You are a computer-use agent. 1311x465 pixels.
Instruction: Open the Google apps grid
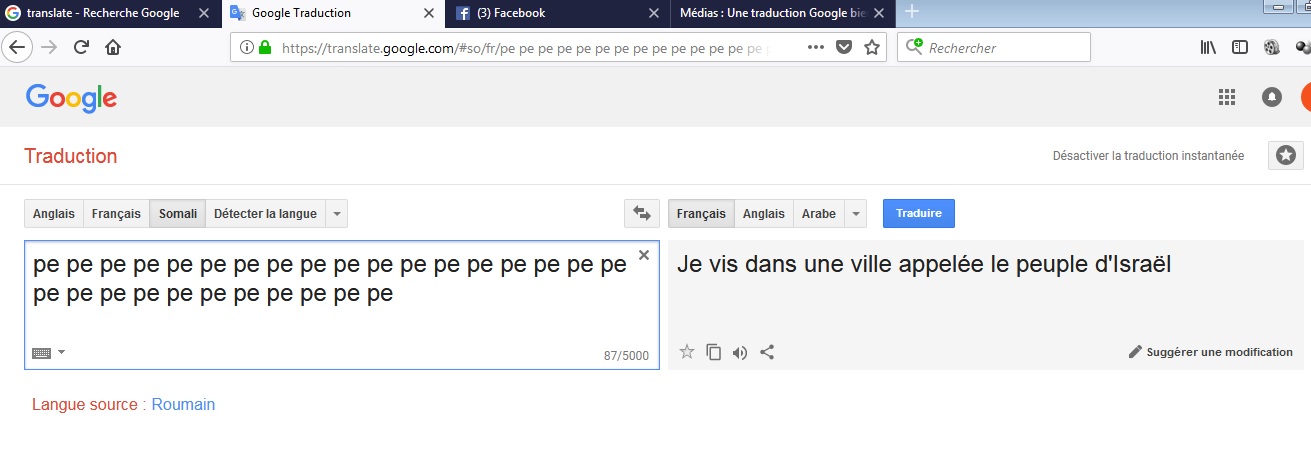coord(1227,97)
